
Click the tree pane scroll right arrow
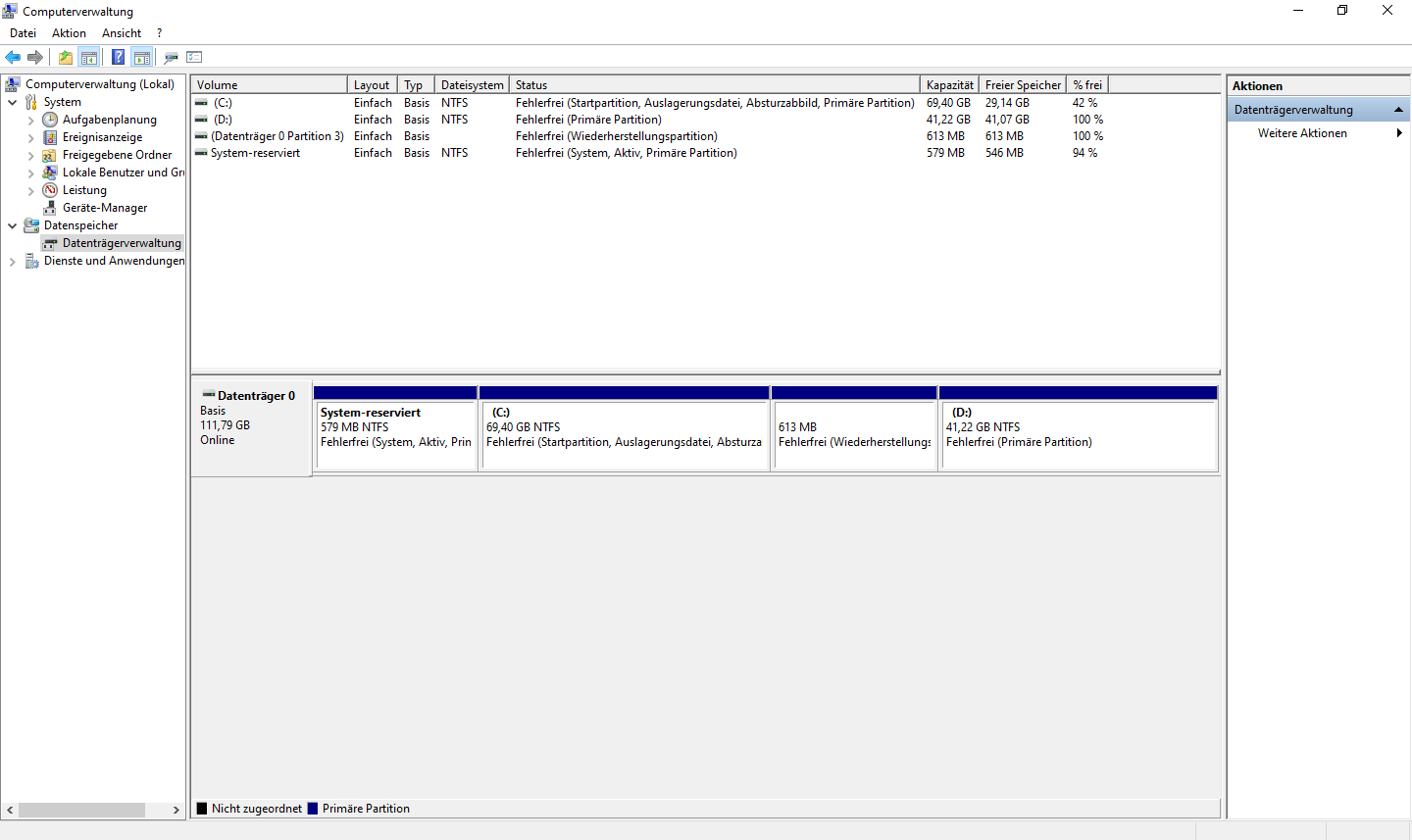click(176, 810)
